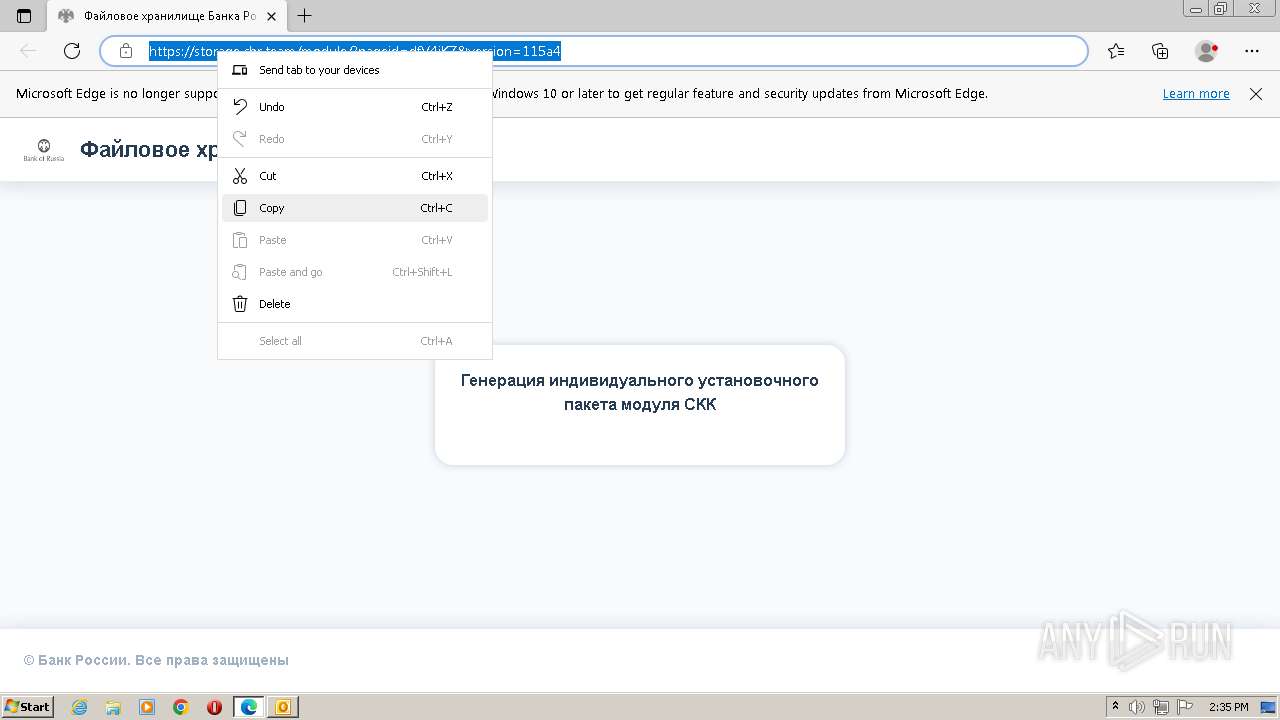Launch Google Chrome from taskbar

181,707
